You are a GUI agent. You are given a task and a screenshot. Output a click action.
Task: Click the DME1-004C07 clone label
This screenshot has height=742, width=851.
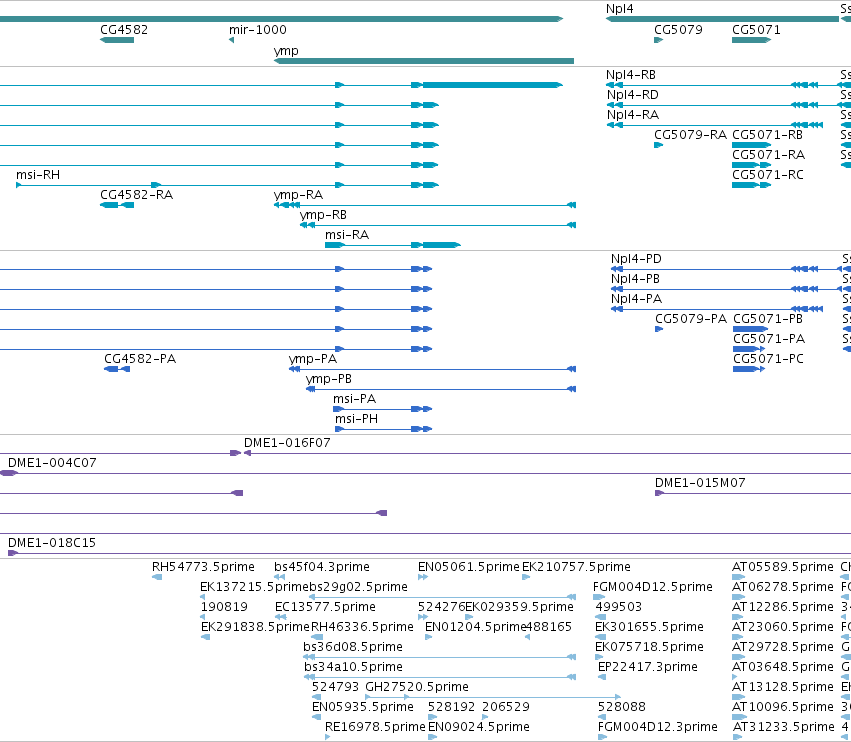[52, 463]
